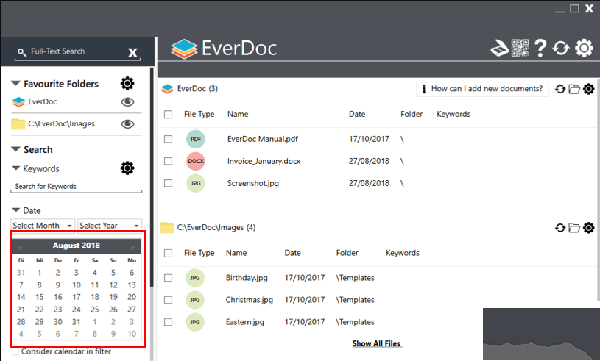Sort EverDoc list by Name column

238,114
